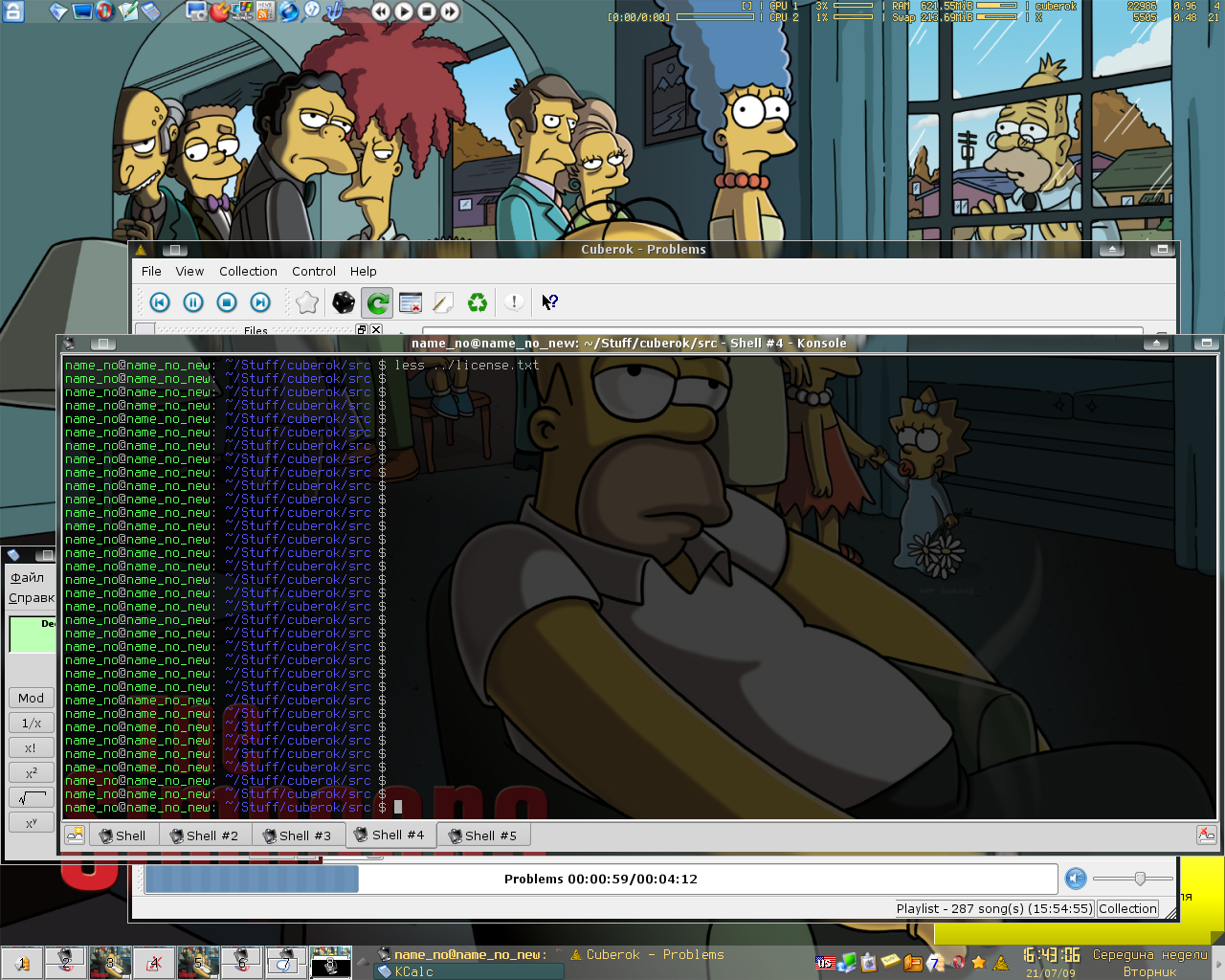Click the new tab icon in Konsole
Image resolution: width=1225 pixels, height=980 pixels.
pos(75,835)
